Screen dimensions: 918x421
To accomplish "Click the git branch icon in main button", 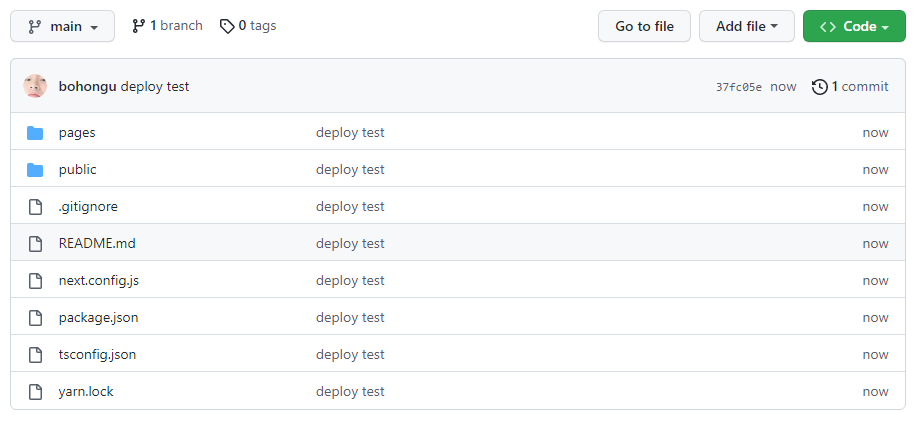I will [x=35, y=26].
